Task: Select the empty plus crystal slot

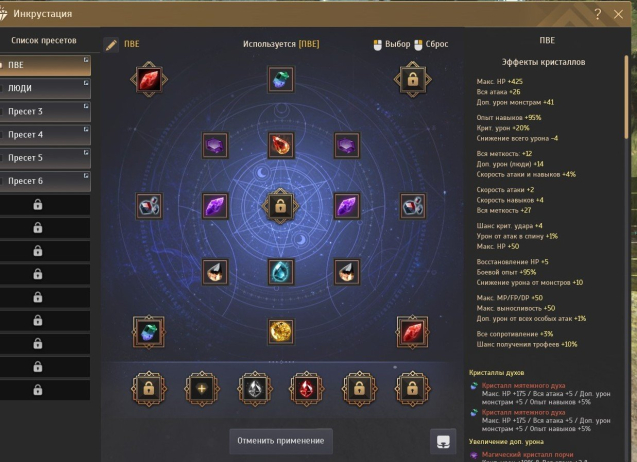Action: click(202, 388)
